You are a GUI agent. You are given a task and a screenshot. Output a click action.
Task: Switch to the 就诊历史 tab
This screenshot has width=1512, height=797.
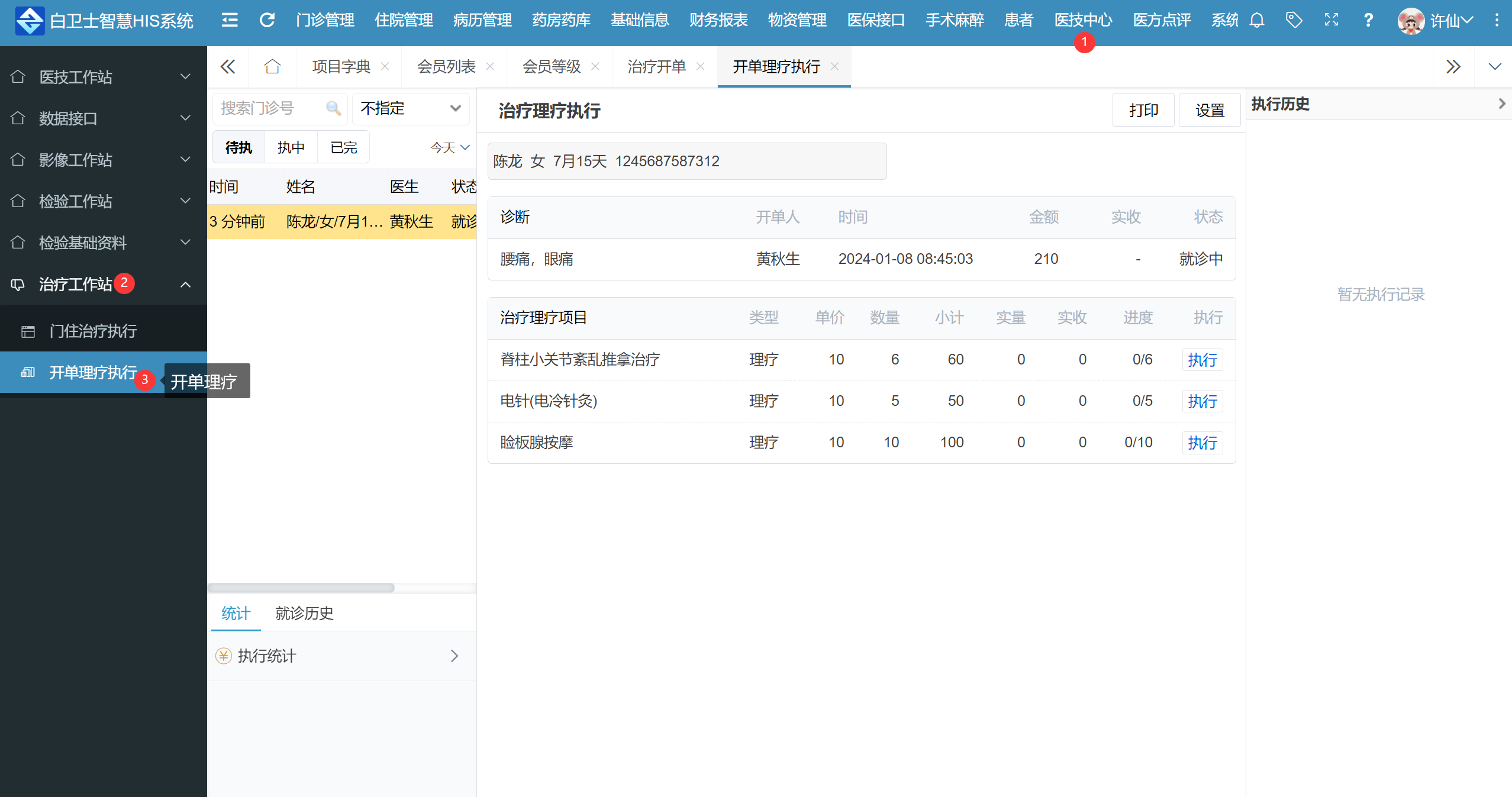304,613
